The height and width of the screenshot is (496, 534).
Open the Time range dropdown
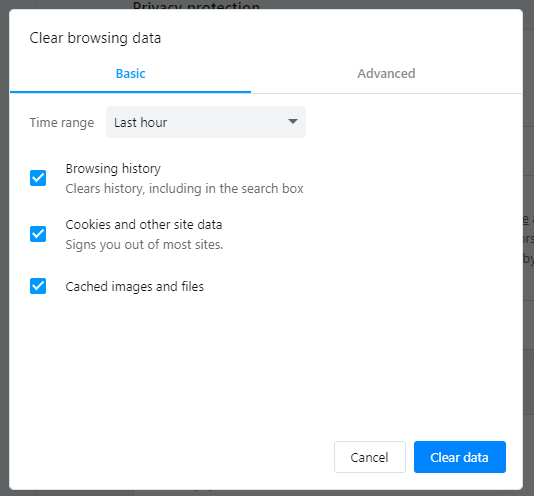206,122
